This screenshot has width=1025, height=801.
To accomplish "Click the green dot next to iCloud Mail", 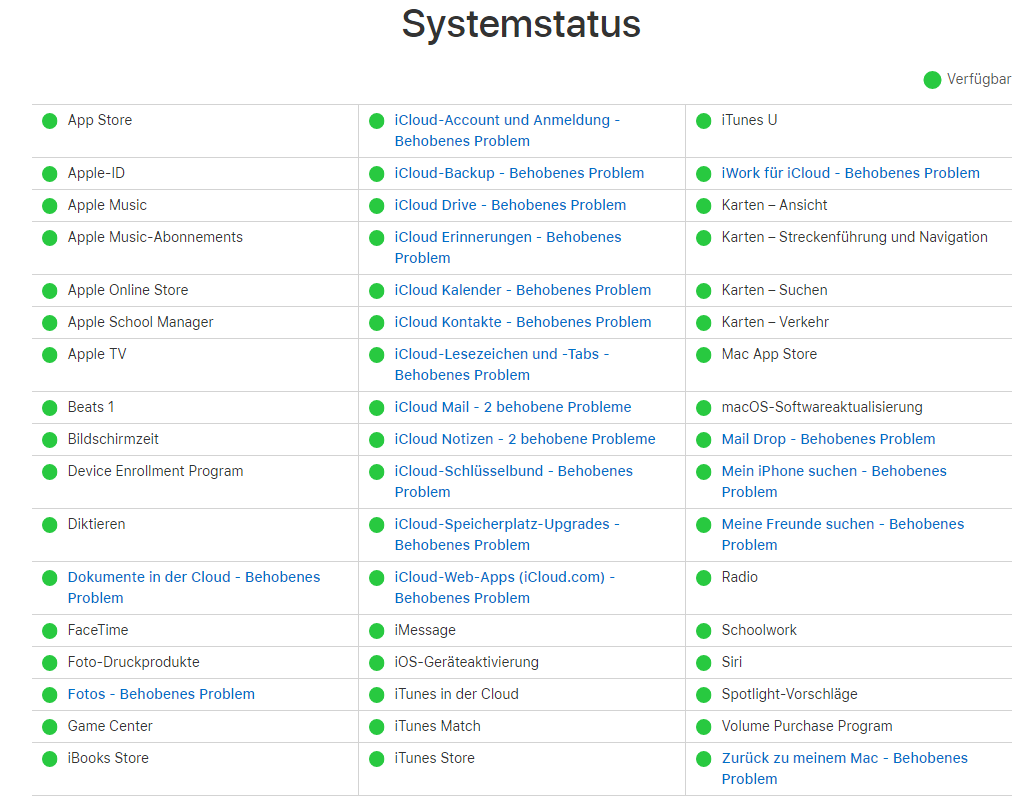I will (377, 408).
